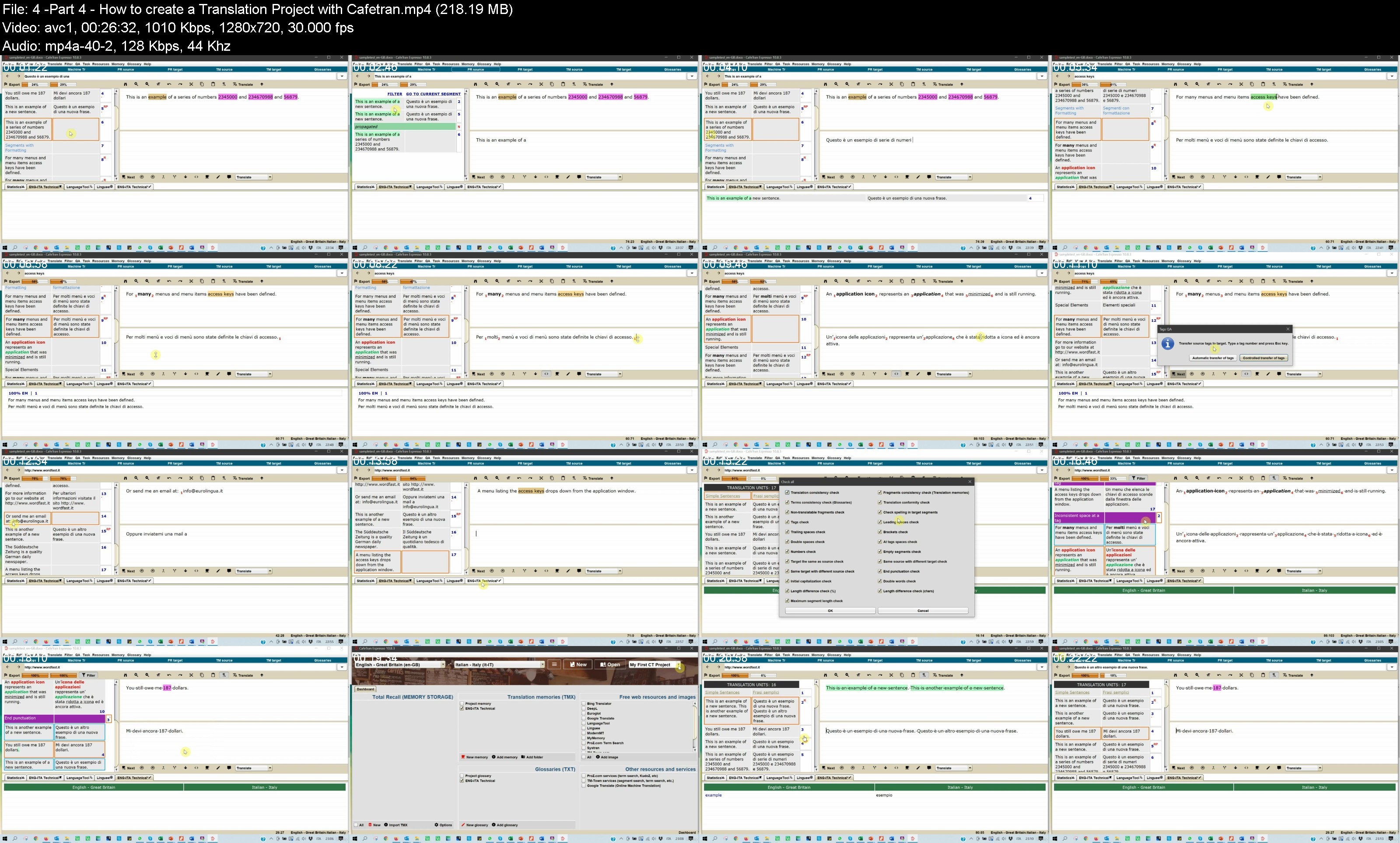
Task: Enable Project glossary checkbox in Dashboard
Action: tap(462, 776)
